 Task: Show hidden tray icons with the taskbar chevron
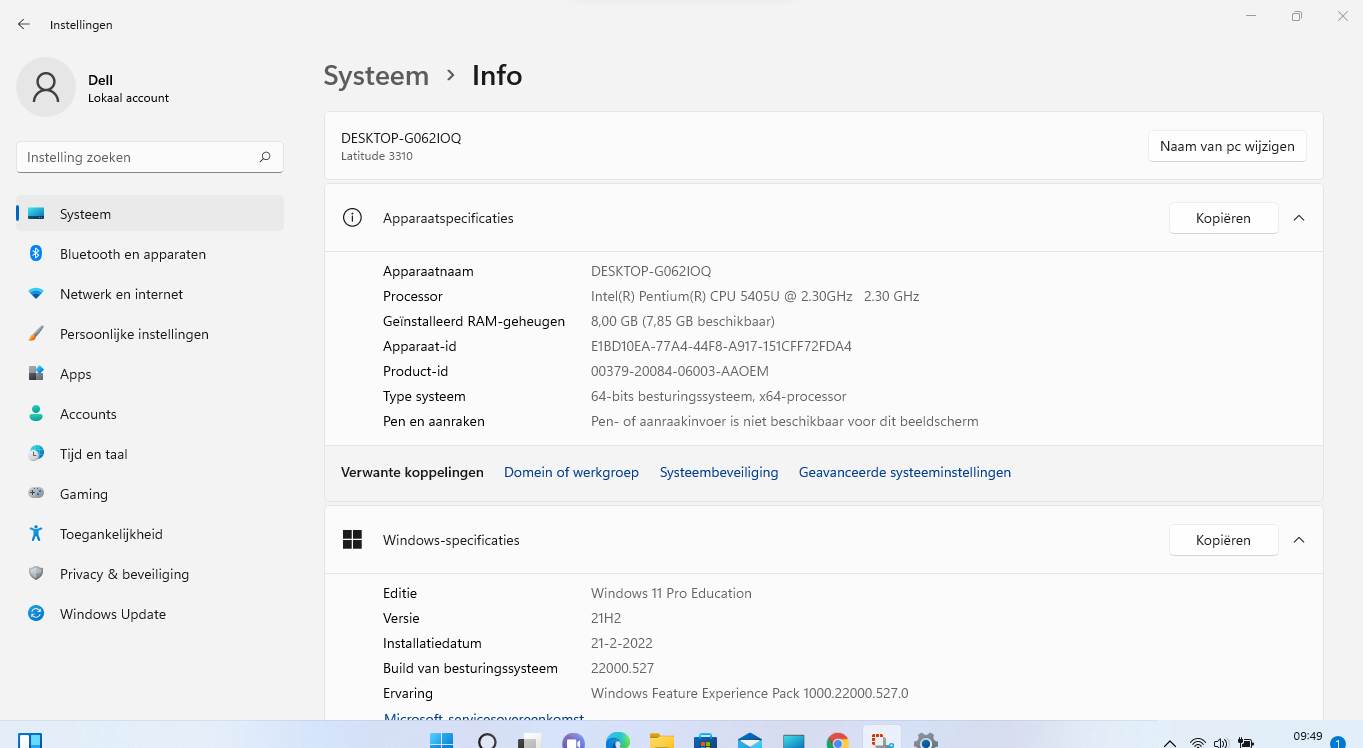1169,743
